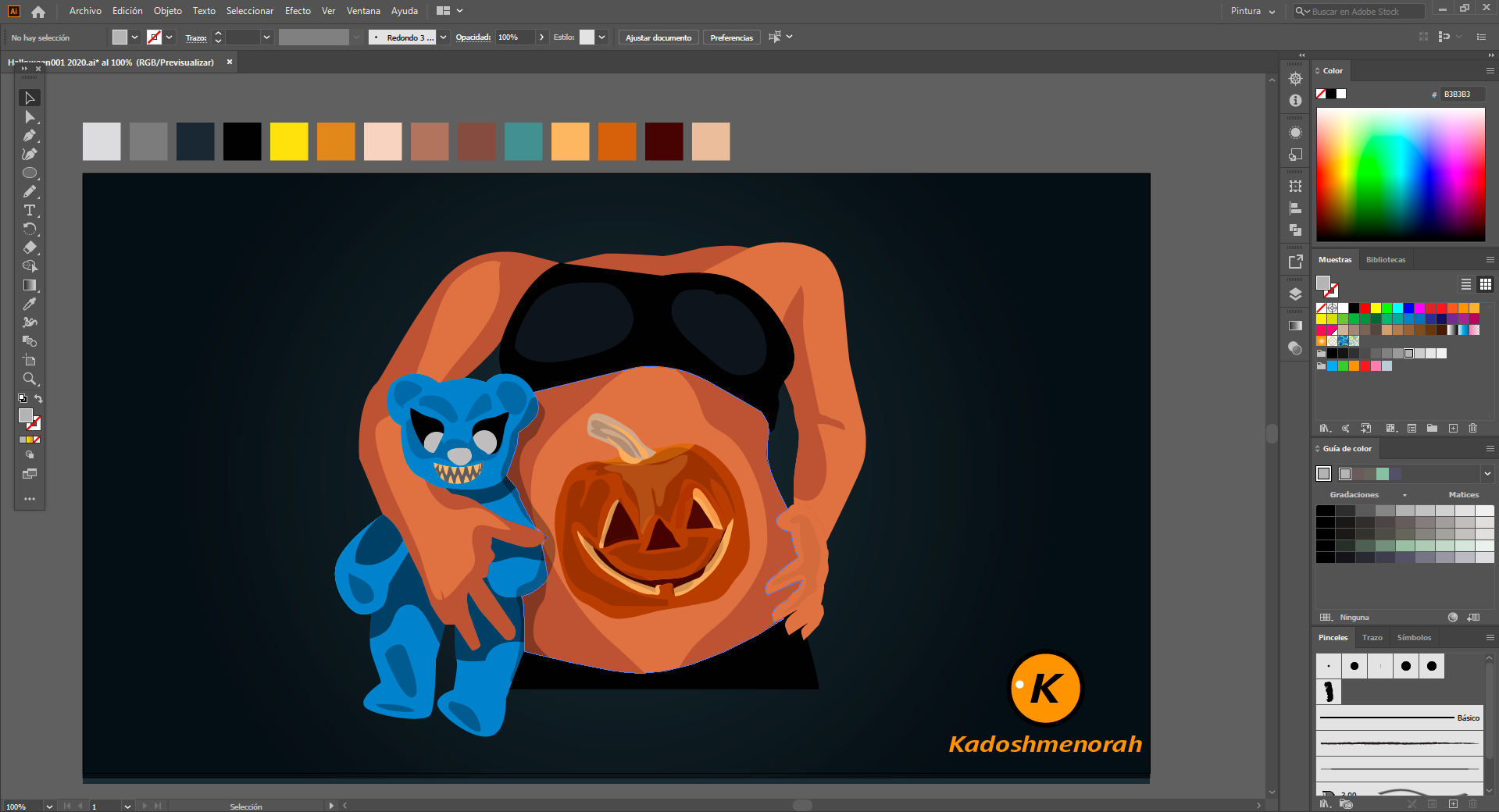Click the underlined Trazo label link
This screenshot has width=1499, height=812.
click(196, 37)
